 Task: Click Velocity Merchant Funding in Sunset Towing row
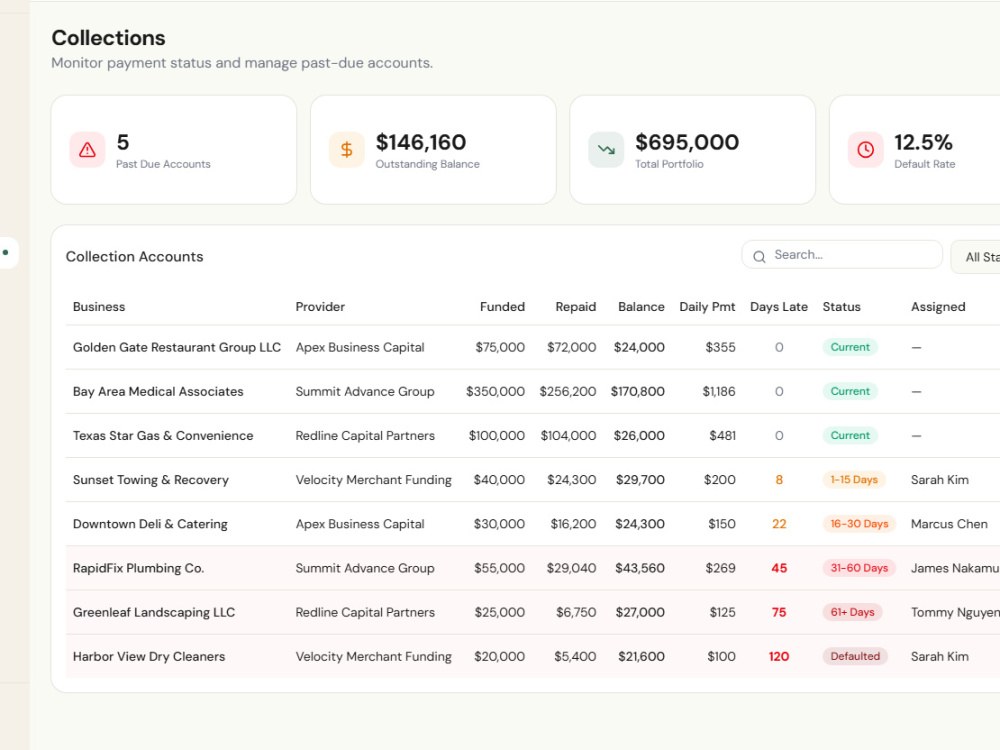[x=373, y=480]
